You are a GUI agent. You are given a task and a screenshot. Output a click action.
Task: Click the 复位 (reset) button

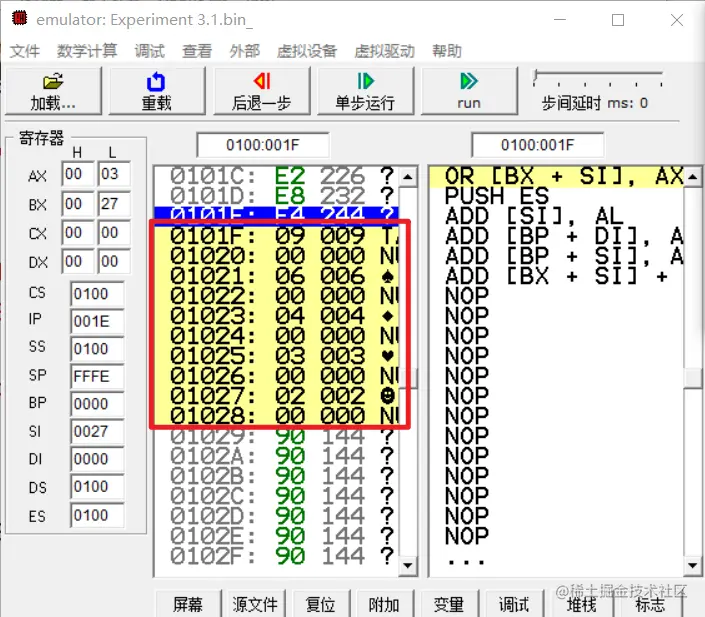(x=320, y=604)
